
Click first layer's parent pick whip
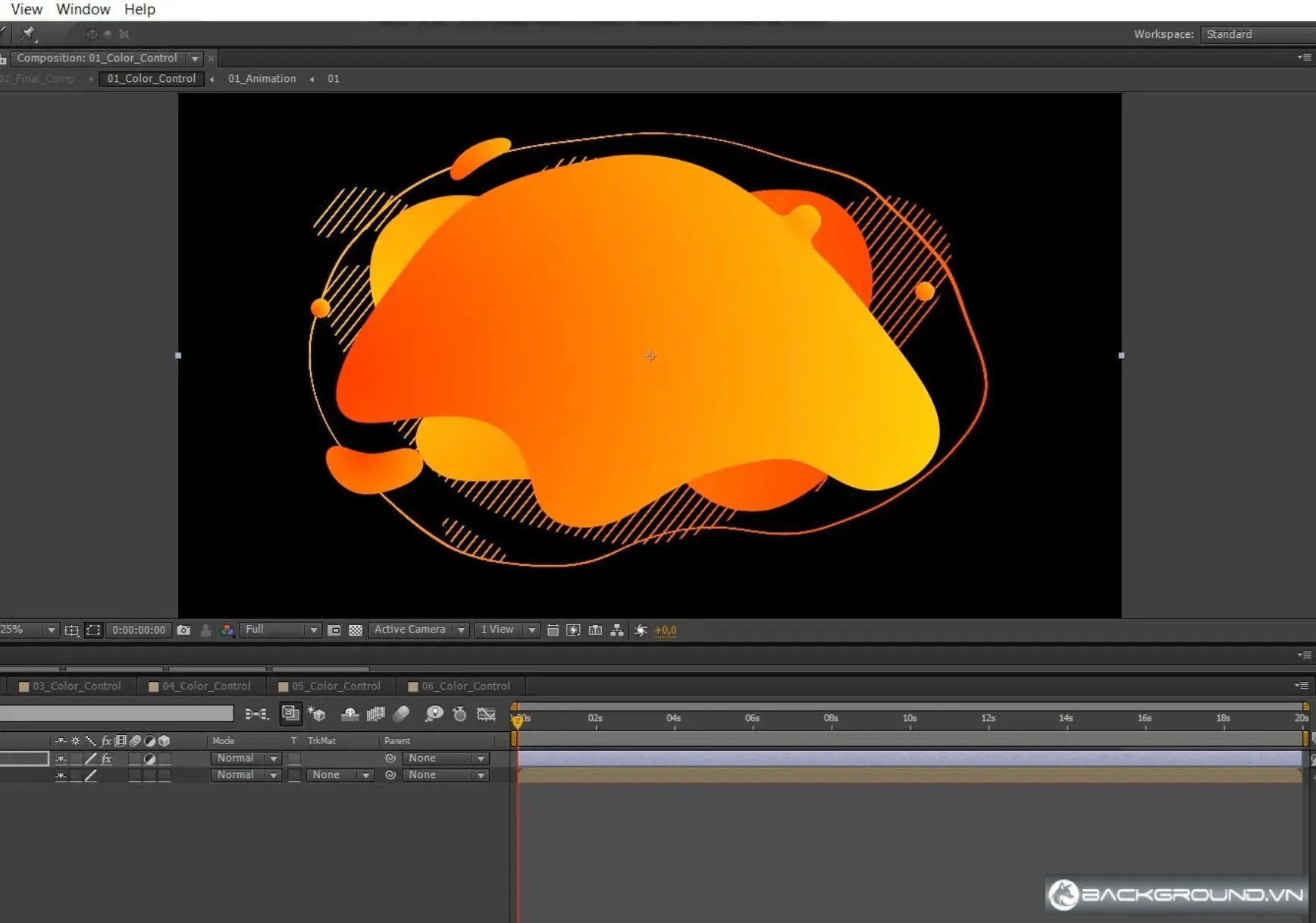[390, 758]
